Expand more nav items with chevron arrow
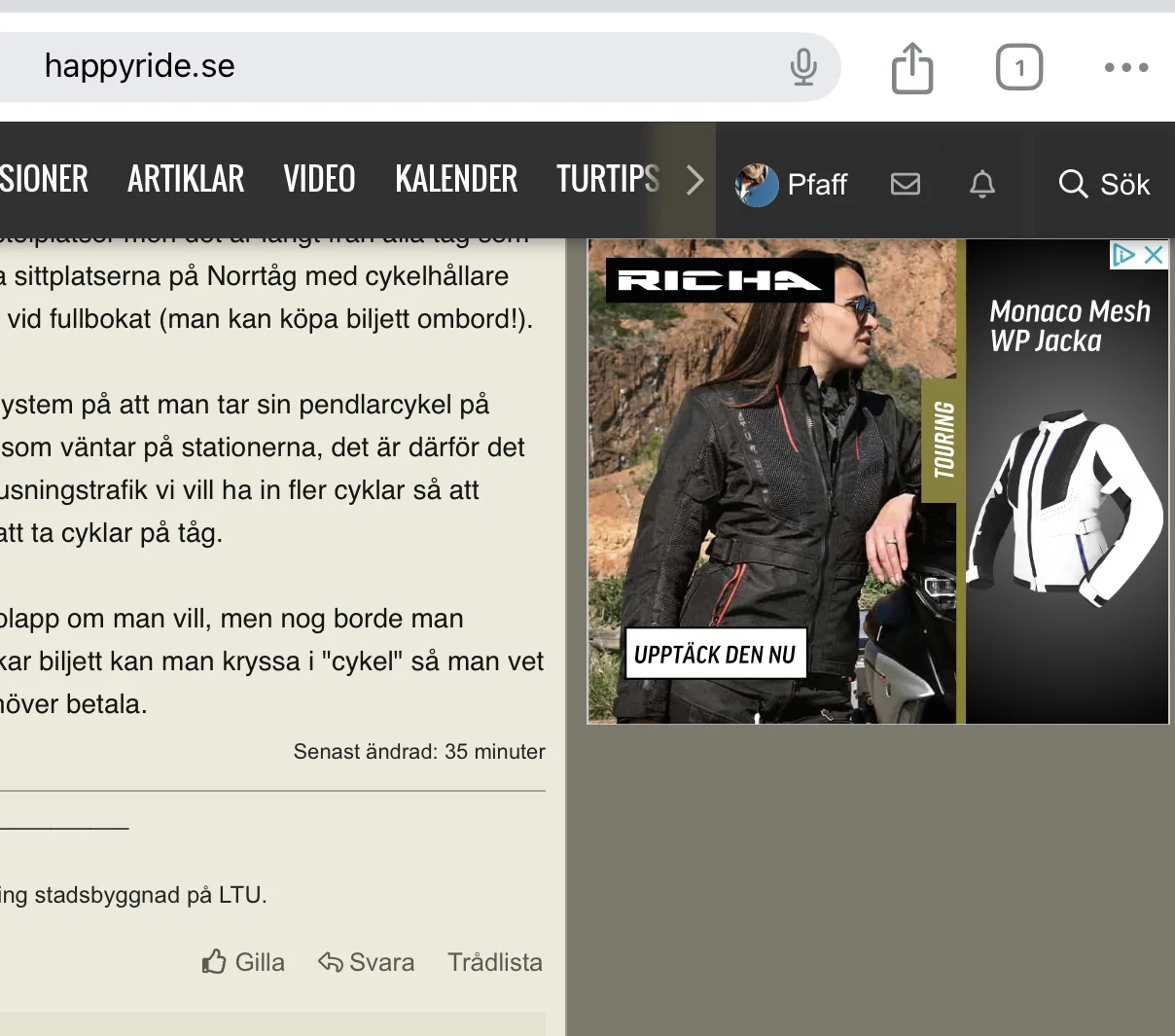 point(694,180)
